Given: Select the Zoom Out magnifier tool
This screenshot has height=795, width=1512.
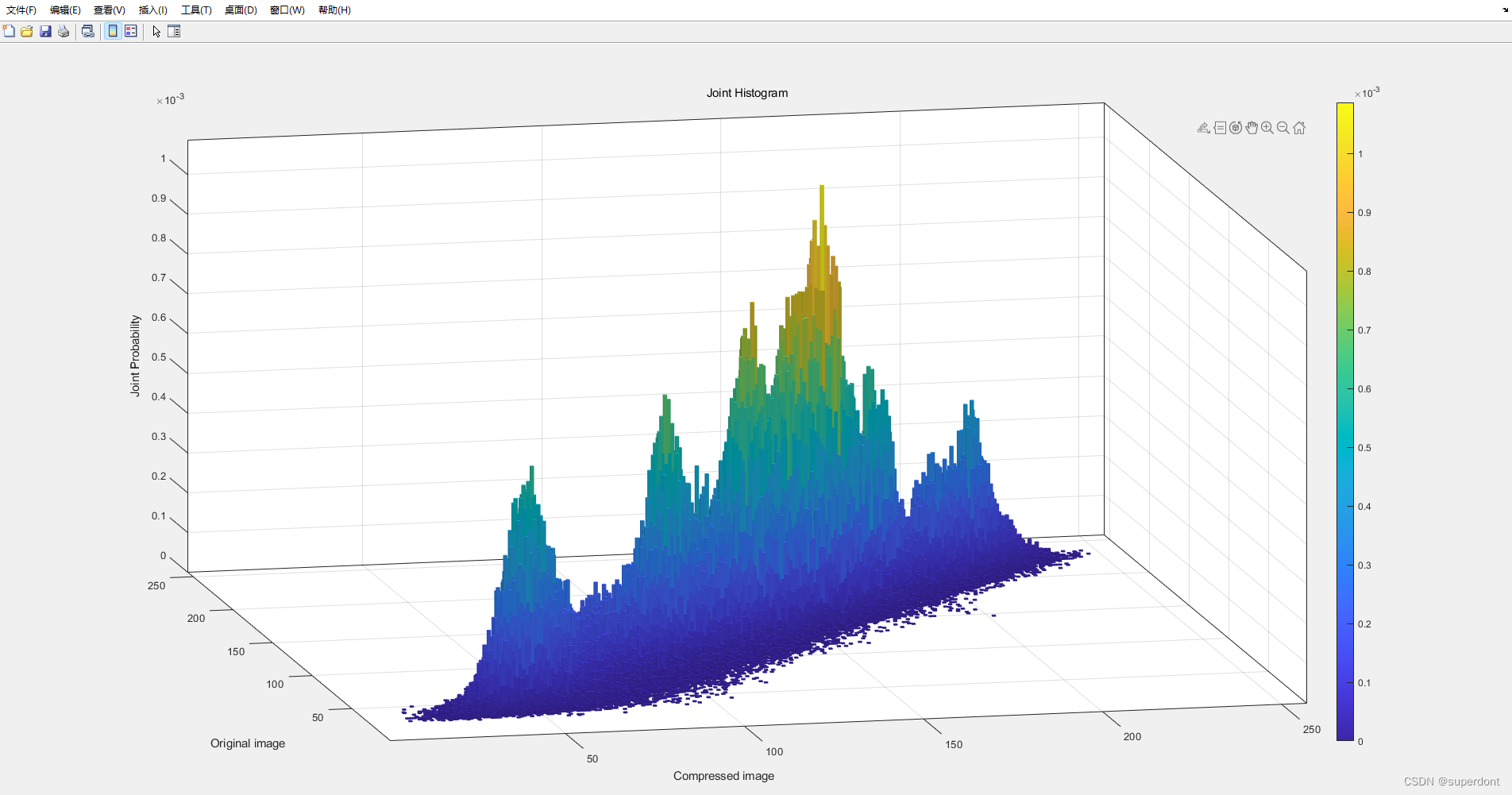Looking at the screenshot, I should 1283,128.
